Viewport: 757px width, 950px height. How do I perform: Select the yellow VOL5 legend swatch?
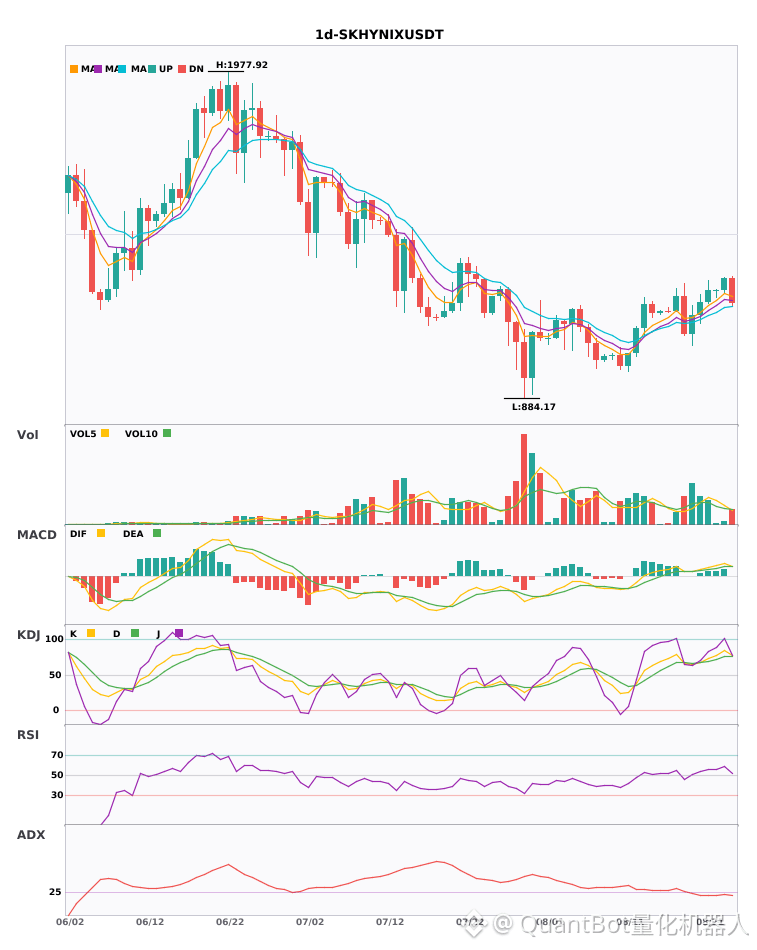point(105,433)
